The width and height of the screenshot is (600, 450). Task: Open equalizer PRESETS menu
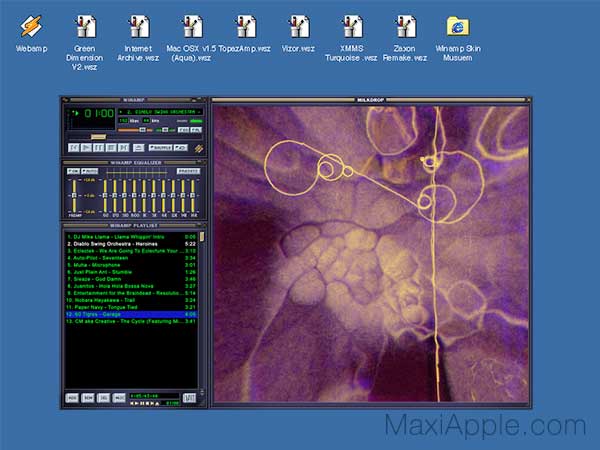(x=188, y=171)
